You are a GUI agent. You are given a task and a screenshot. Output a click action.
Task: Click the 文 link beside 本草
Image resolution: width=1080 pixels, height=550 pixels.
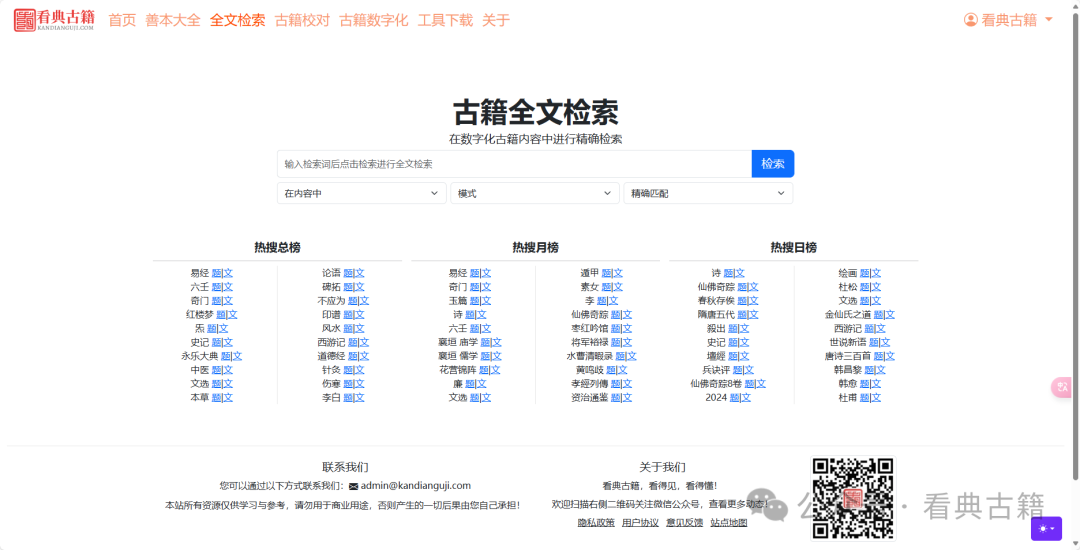[228, 398]
